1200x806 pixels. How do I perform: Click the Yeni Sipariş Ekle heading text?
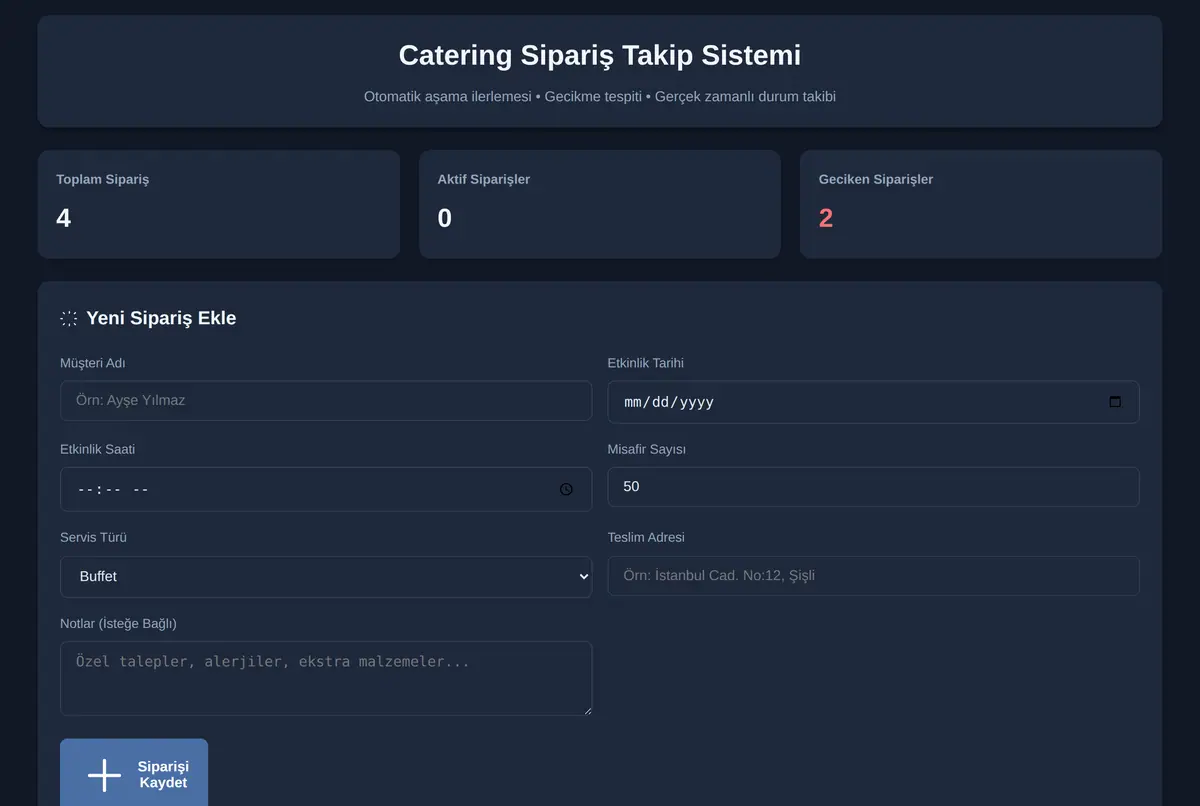[161, 318]
